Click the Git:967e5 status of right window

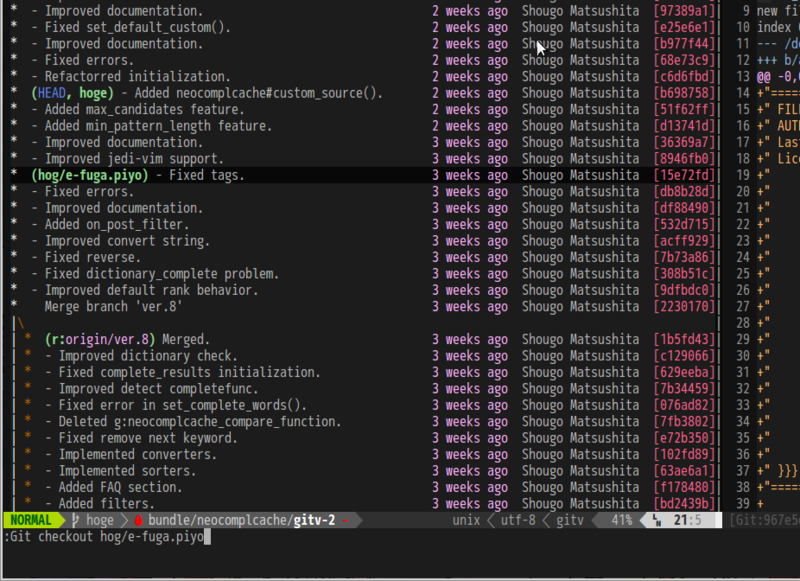tap(764, 520)
